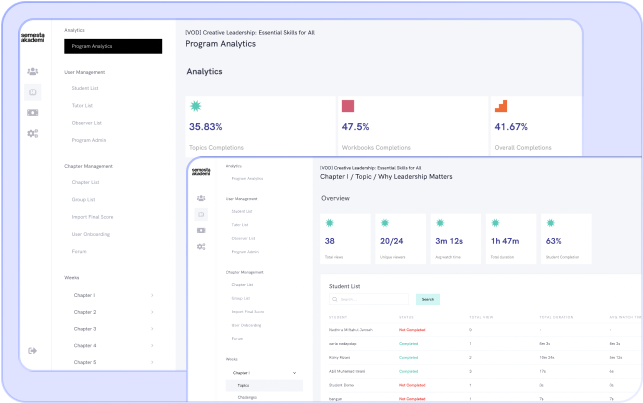This screenshot has height=403, width=643.
Task: Click the green star icon above 38 total views
Action: 329,223
